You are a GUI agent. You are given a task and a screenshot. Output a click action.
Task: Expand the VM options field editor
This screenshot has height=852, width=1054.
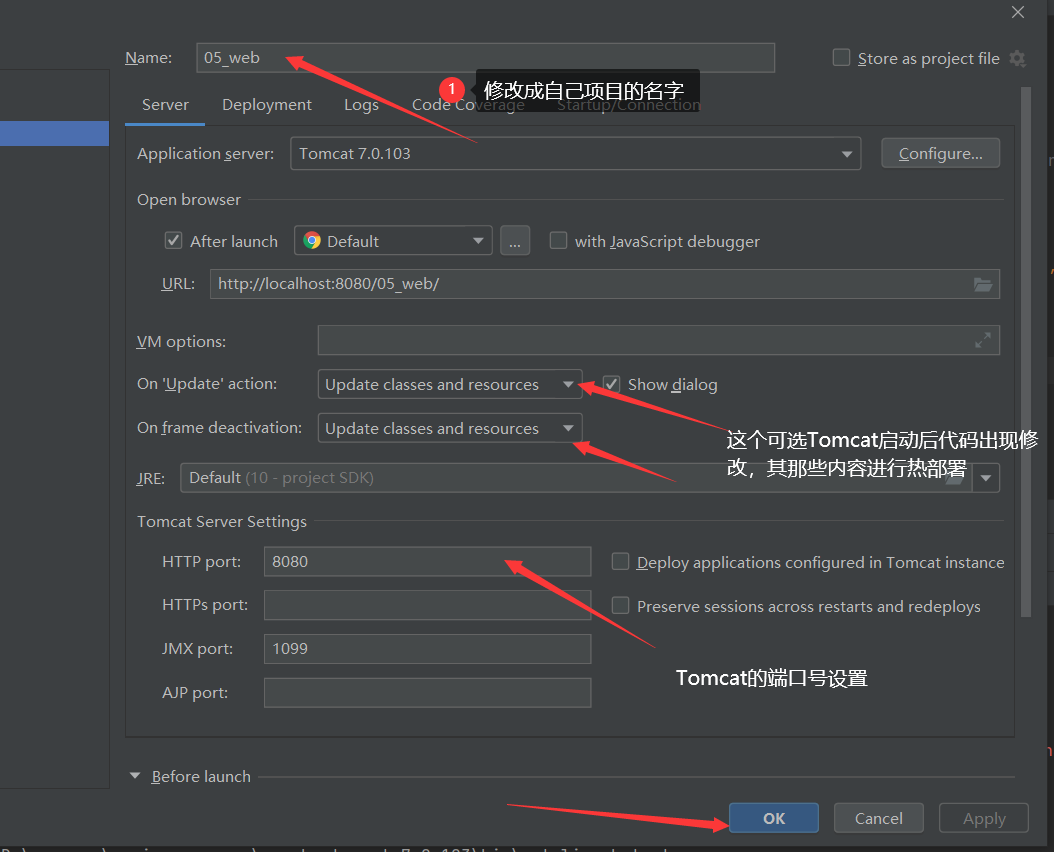click(x=983, y=340)
